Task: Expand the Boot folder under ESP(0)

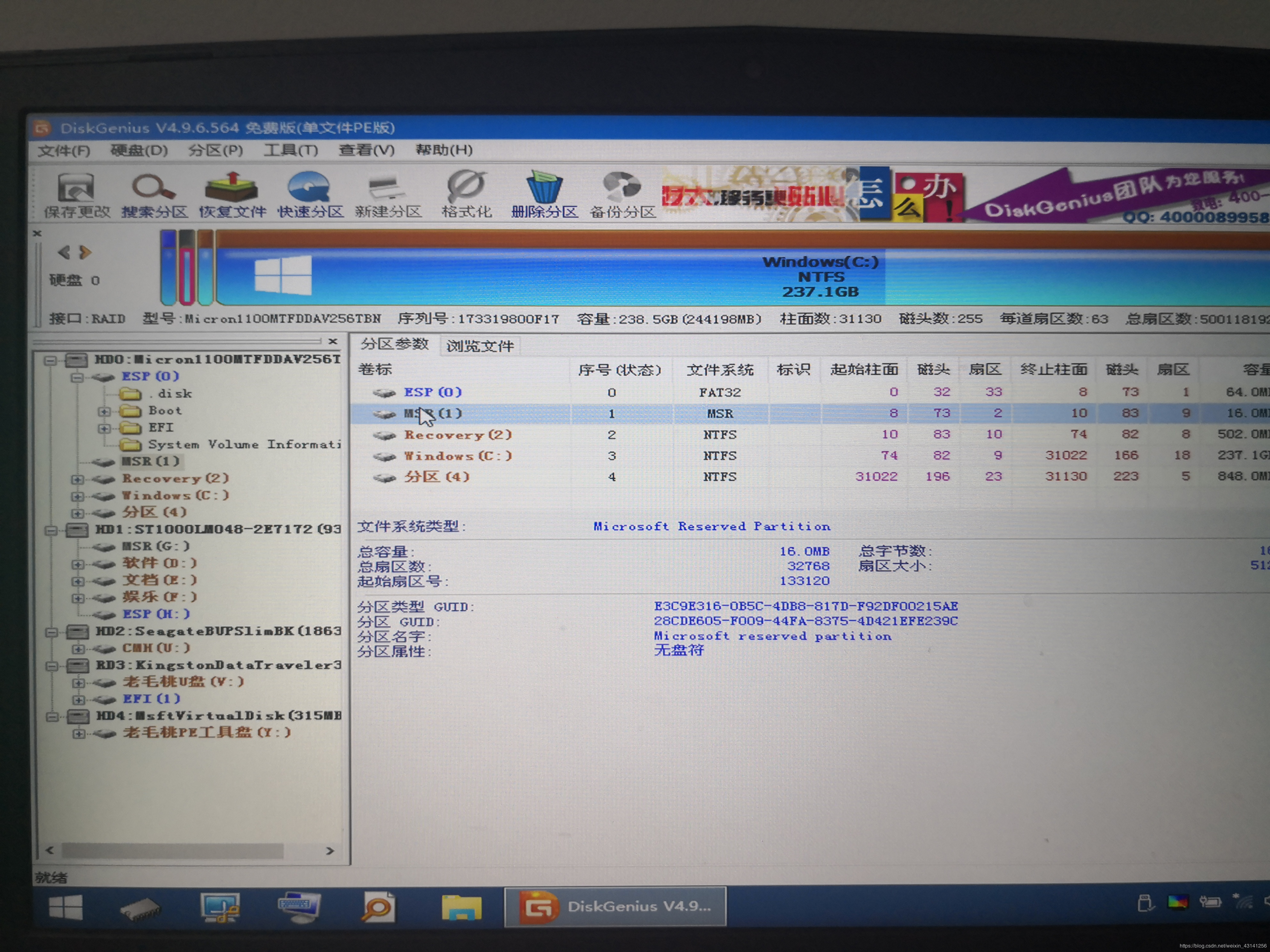Action: [104, 411]
